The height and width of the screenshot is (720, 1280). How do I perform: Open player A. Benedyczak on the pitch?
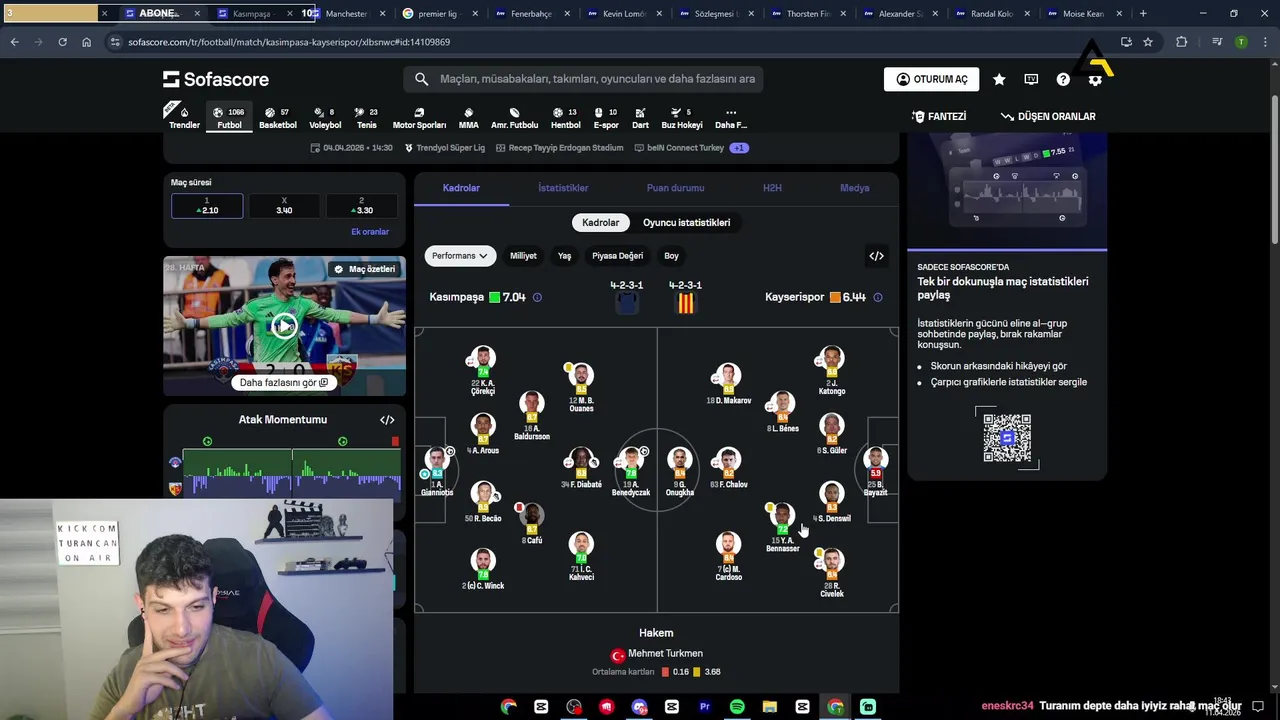(631, 473)
